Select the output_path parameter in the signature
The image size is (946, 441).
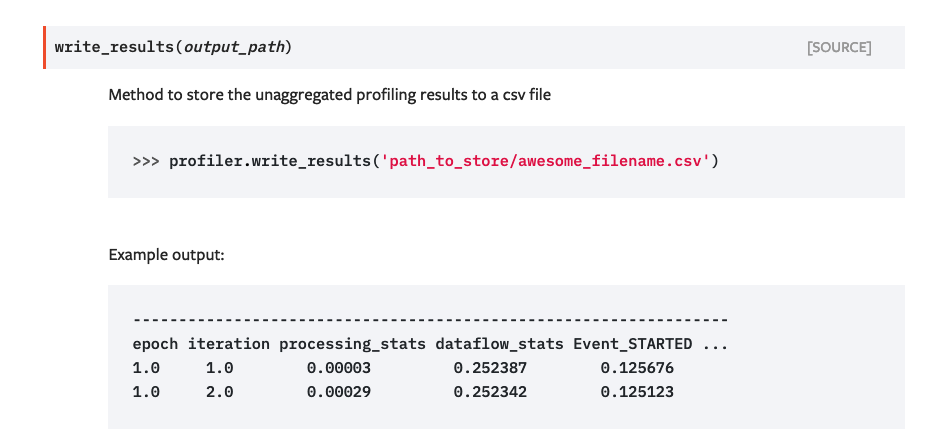click(234, 47)
